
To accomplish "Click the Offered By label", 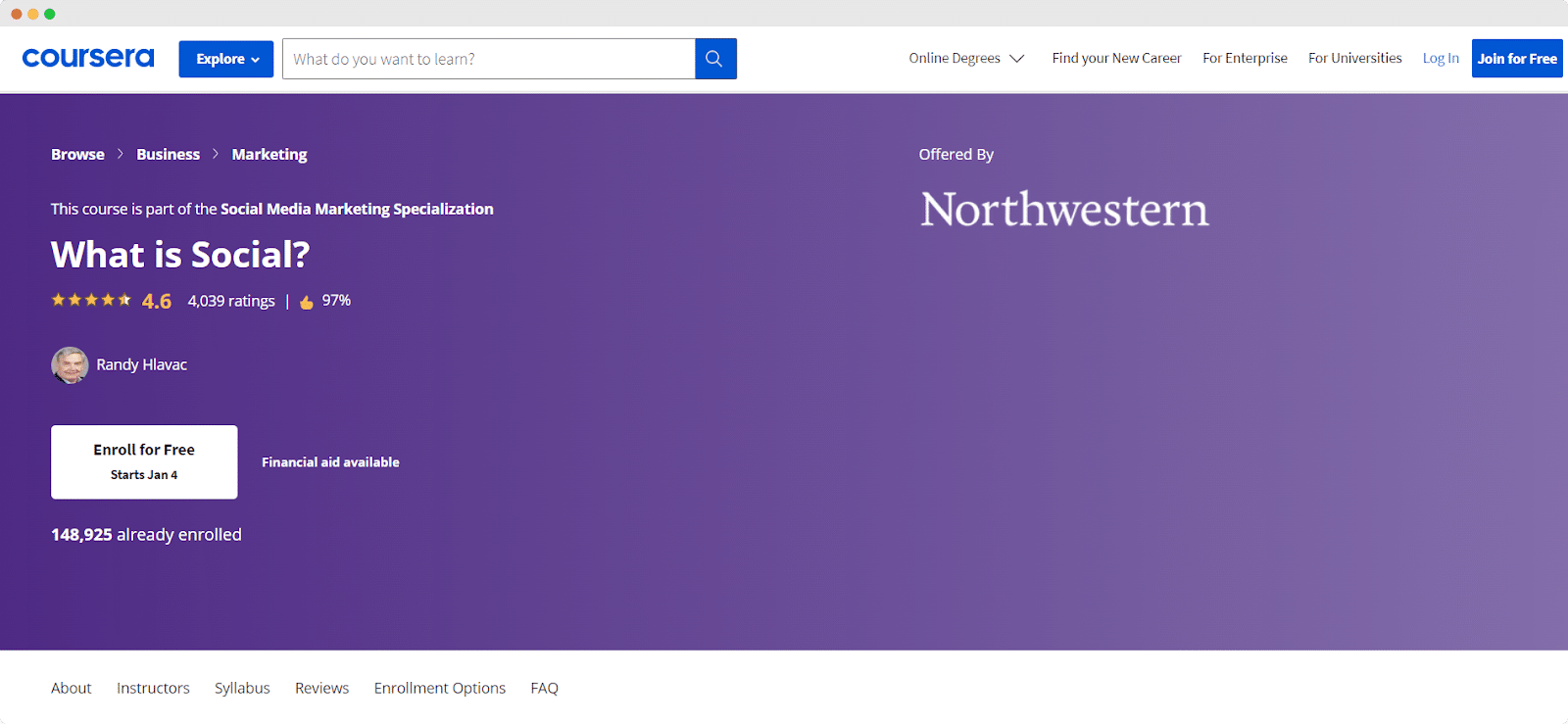I will coord(956,155).
